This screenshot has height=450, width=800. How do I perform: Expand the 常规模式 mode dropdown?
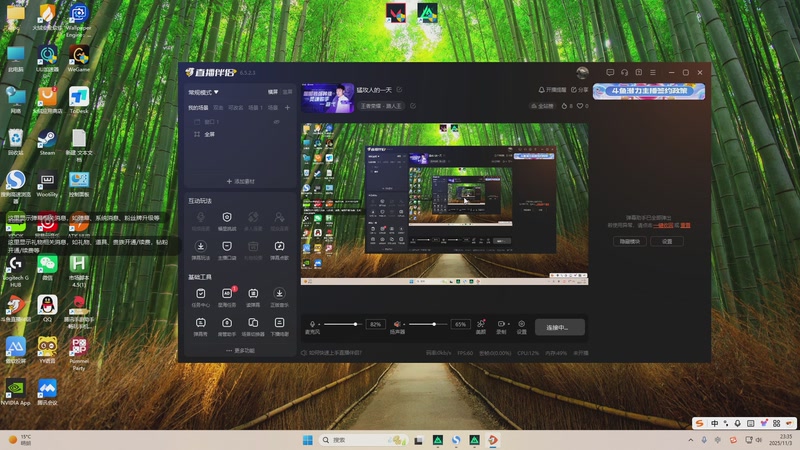click(x=203, y=92)
